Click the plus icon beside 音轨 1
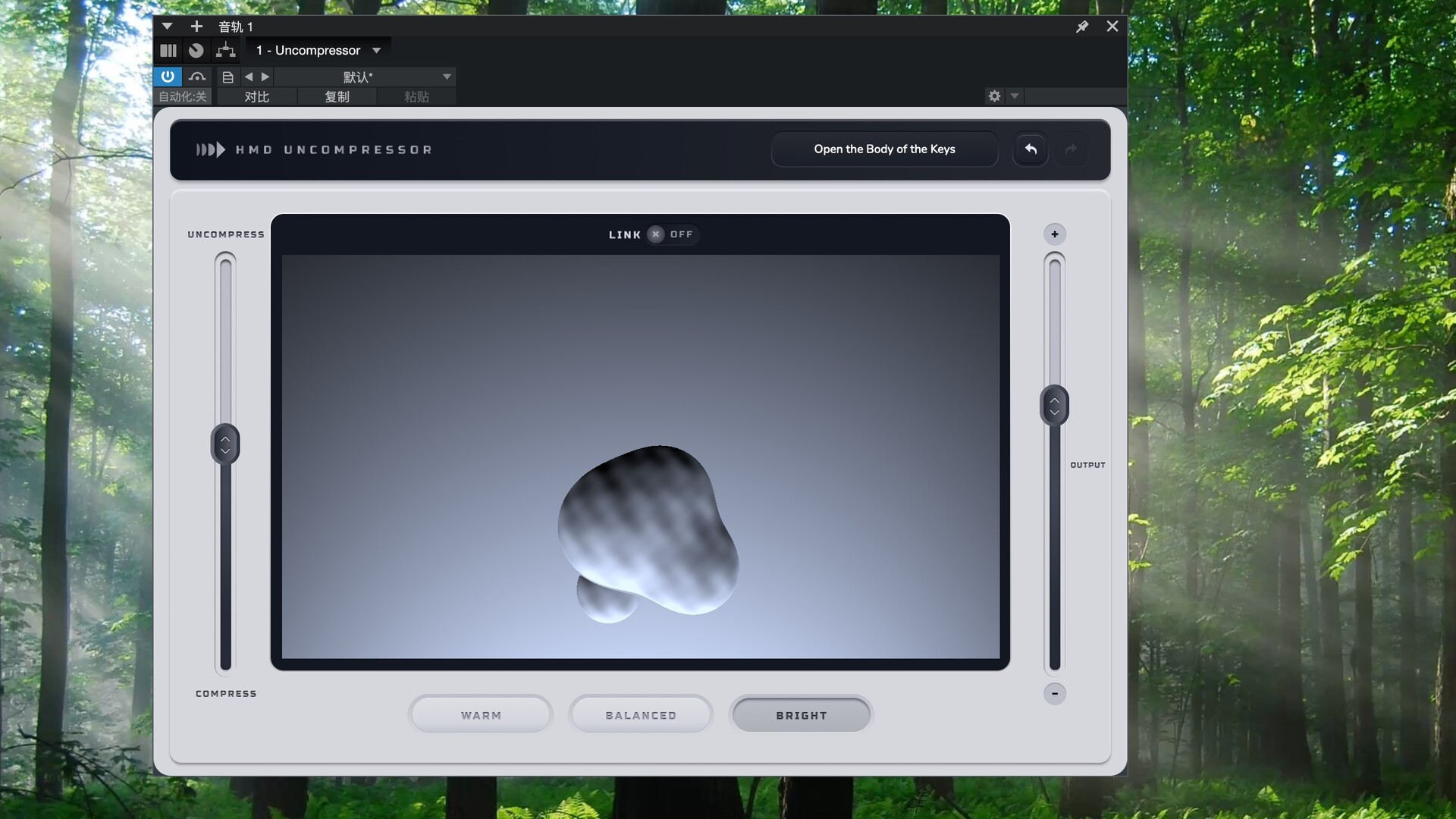The height and width of the screenshot is (819, 1456). 196,27
